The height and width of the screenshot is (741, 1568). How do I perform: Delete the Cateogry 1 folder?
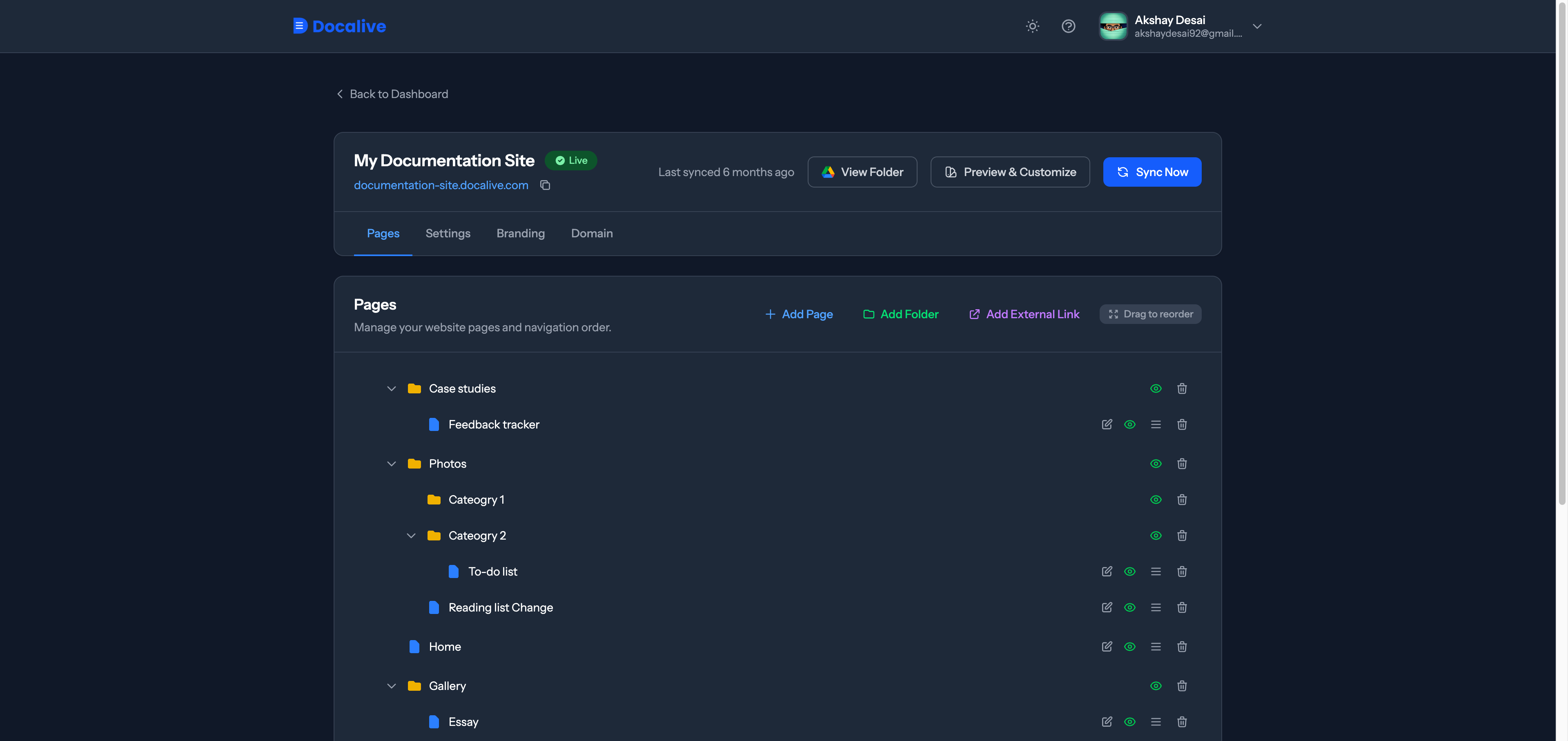tap(1181, 499)
